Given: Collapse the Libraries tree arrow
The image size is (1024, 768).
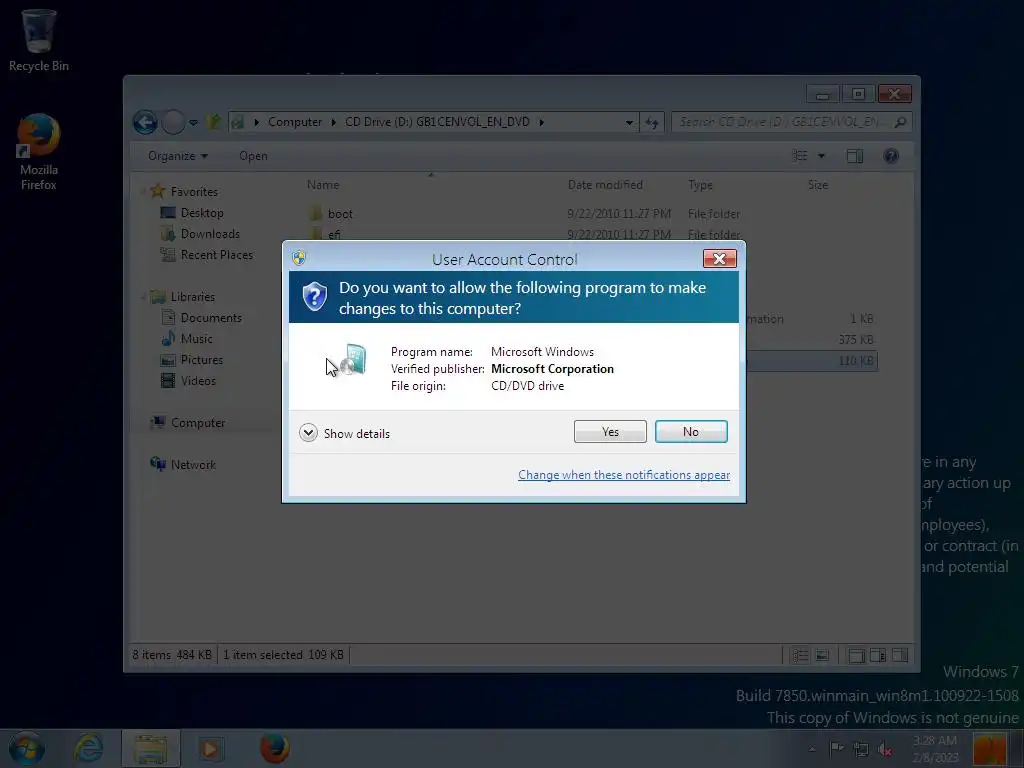Looking at the screenshot, I should tap(142, 296).
